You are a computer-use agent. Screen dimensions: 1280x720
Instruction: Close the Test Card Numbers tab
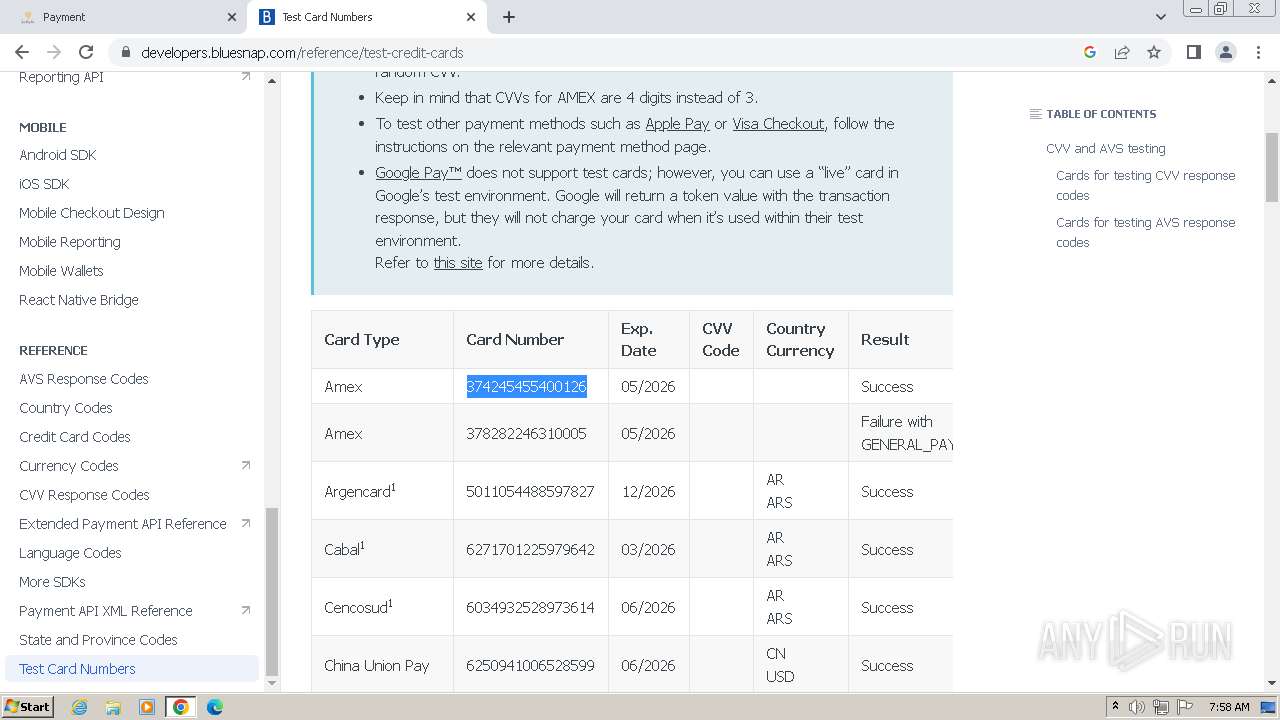471,17
